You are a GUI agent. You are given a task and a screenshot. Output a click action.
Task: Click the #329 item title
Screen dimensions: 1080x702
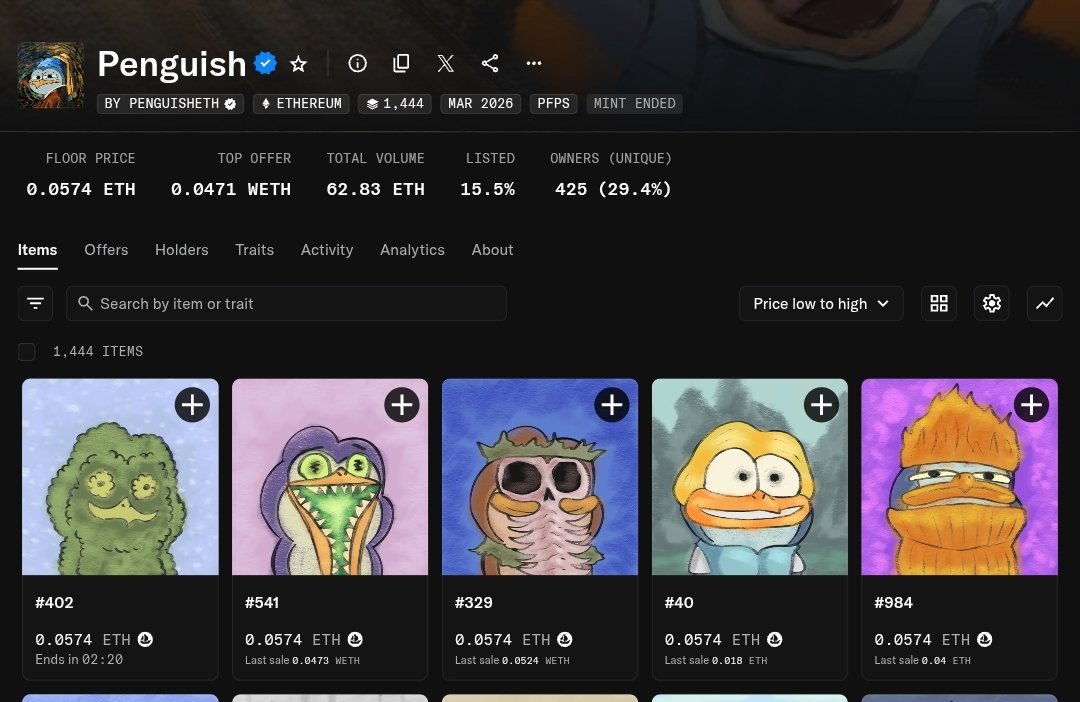(474, 603)
